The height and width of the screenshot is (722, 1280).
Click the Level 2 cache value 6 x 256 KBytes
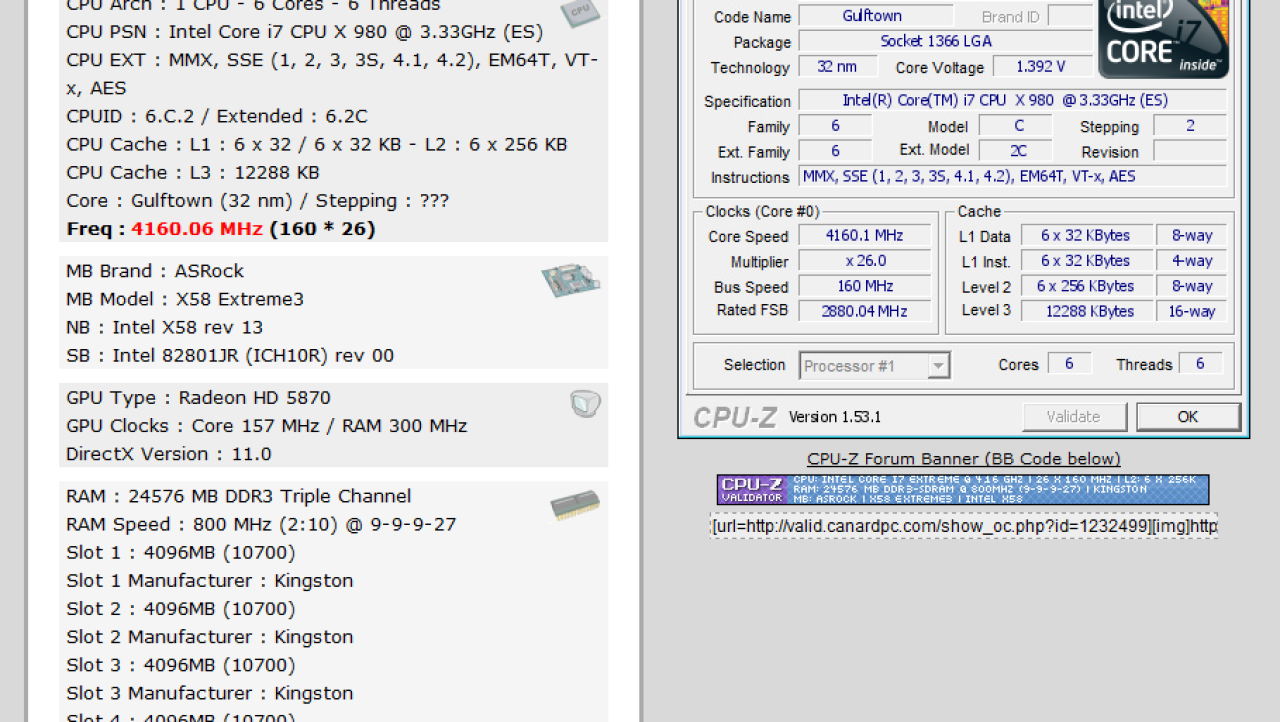click(1086, 286)
